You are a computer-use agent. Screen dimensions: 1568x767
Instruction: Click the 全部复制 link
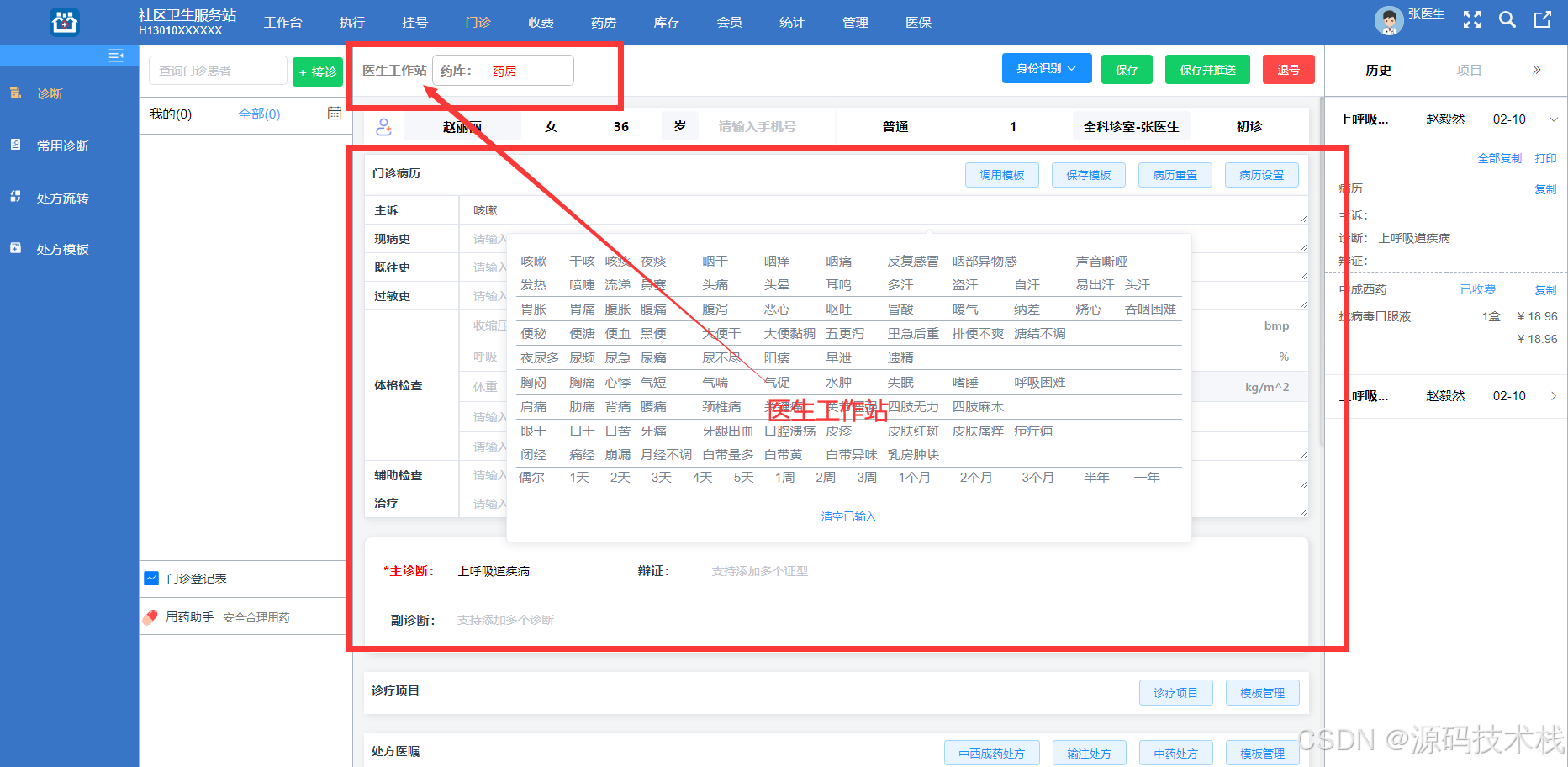coord(1499,158)
